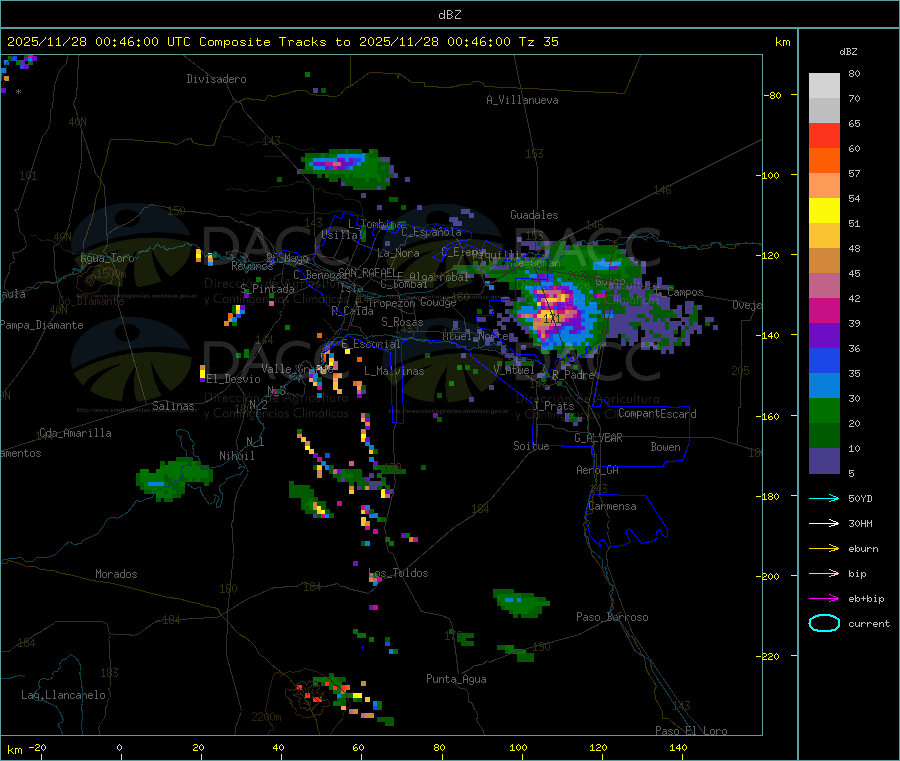Select the orange 60-57 dBZ color band
The width and height of the screenshot is (900, 761).
coord(824,161)
